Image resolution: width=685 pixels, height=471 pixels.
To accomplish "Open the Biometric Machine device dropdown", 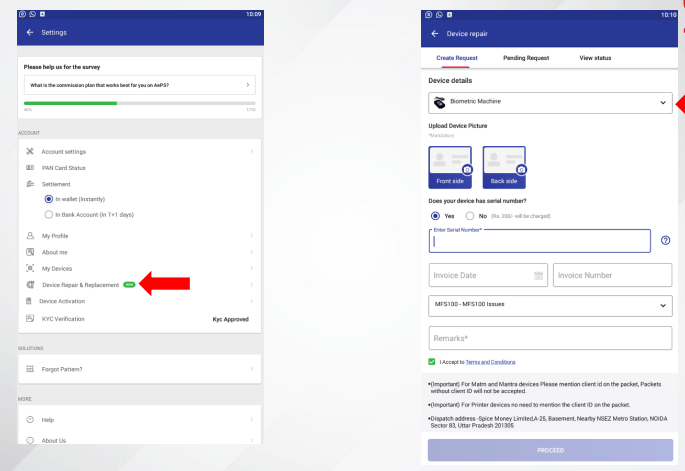I will [x=550, y=103].
